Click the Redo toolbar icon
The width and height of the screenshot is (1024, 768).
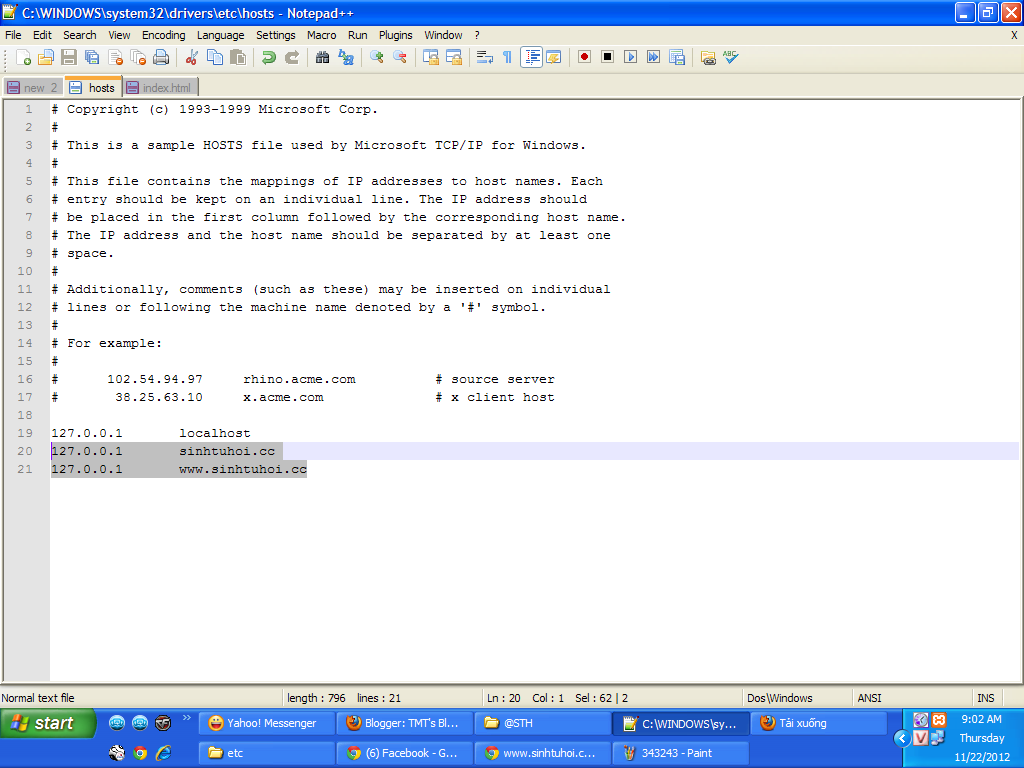click(x=292, y=57)
